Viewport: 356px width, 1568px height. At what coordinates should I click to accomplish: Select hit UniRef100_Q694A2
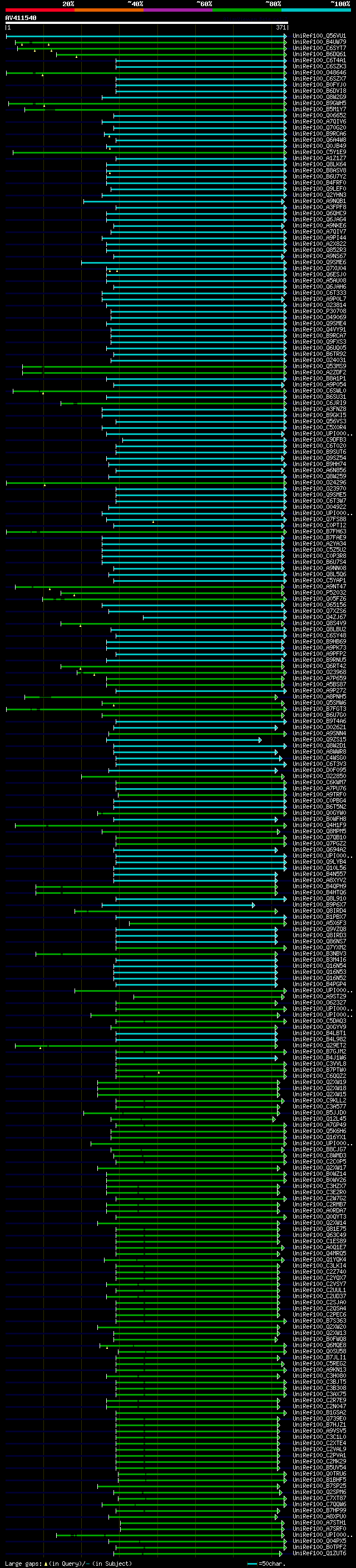tap(319, 850)
